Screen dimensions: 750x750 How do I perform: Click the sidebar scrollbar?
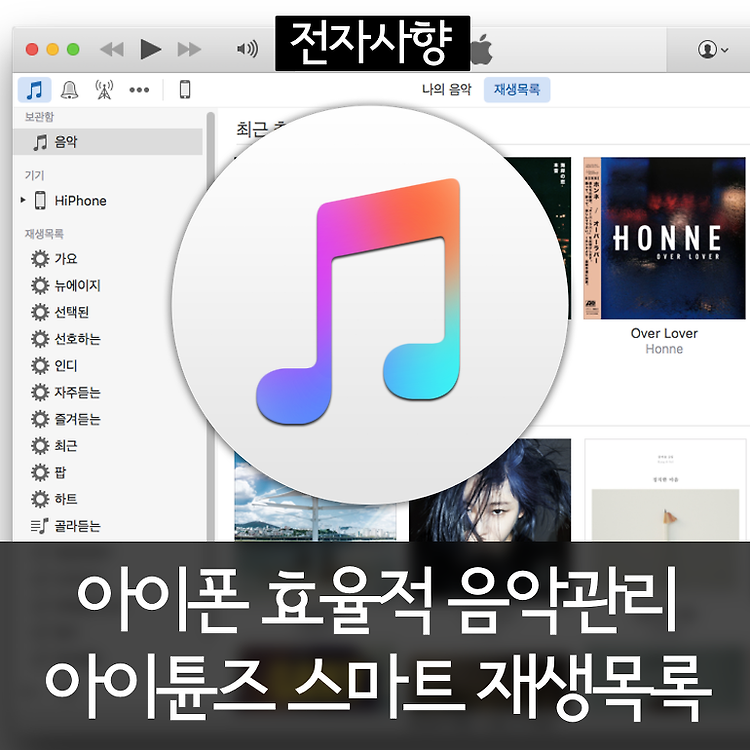click(x=210, y=326)
